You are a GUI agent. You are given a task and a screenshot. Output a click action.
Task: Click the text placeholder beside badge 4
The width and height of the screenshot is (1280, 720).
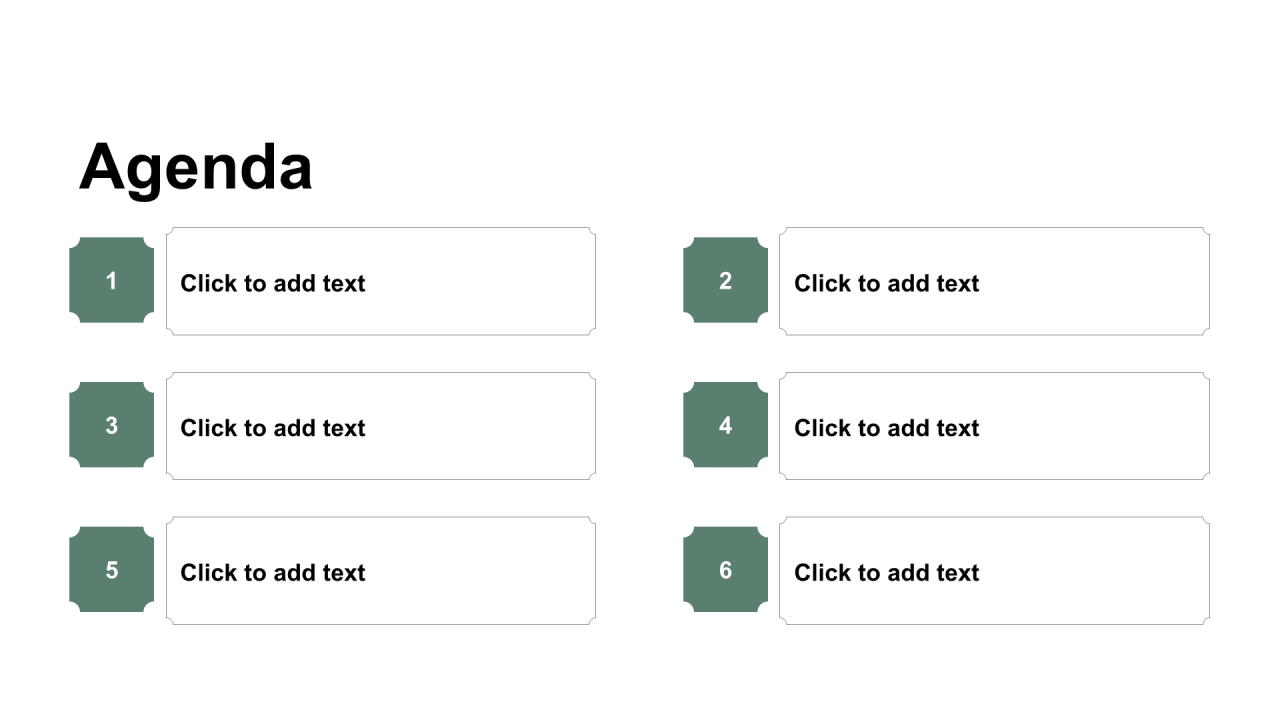pos(995,426)
